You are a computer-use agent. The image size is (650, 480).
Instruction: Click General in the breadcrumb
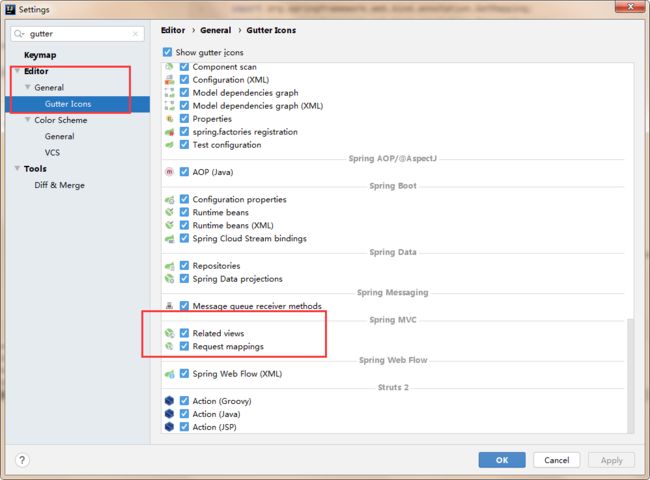click(x=216, y=30)
